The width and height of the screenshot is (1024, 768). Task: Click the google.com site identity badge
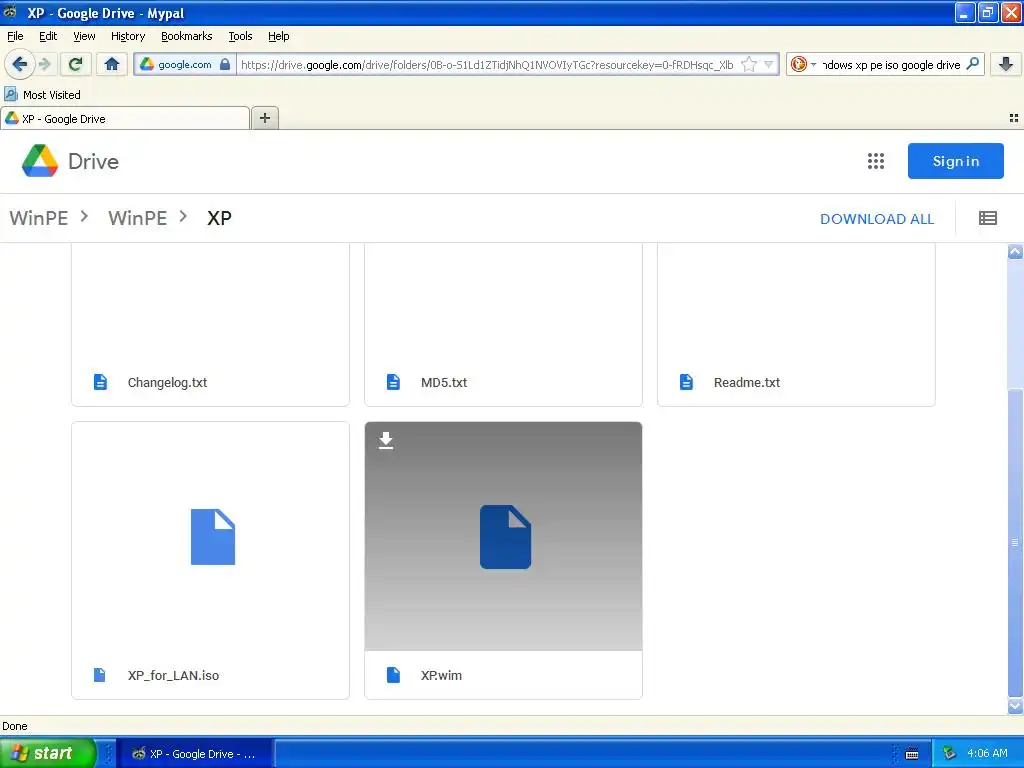point(185,64)
